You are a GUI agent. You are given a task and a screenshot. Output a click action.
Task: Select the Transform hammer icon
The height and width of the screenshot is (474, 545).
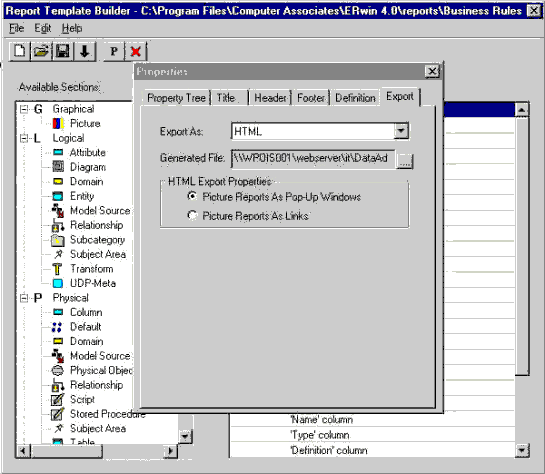[57, 269]
